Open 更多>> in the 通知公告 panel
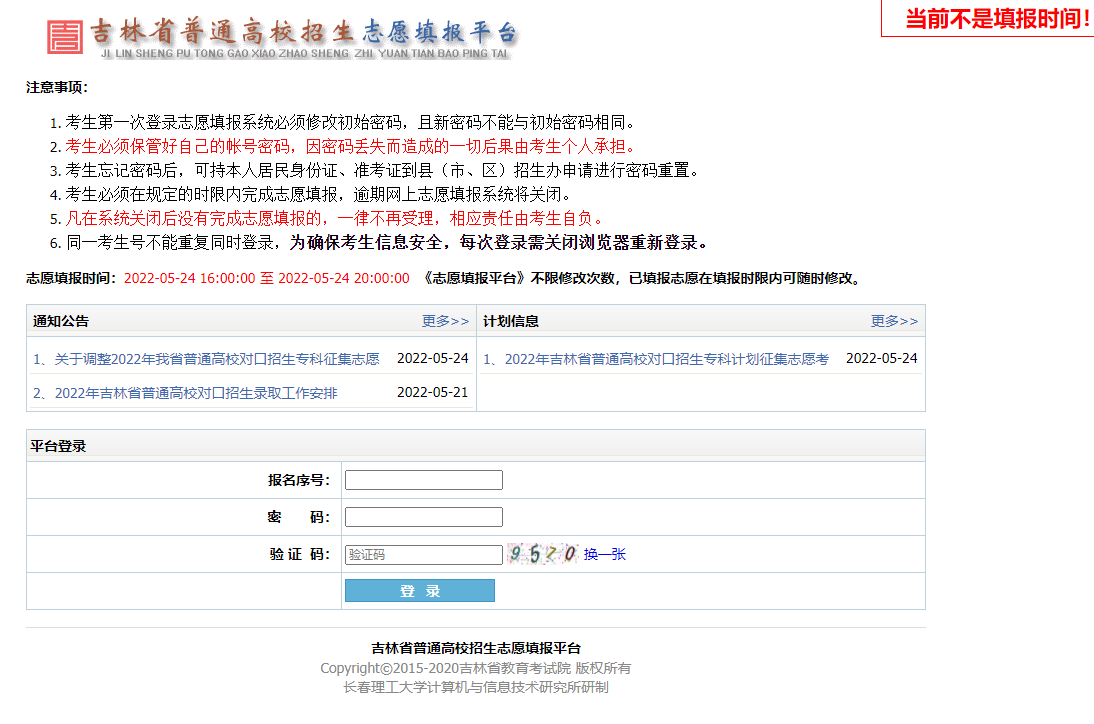Image resolution: width=1094 pixels, height=724 pixels. pos(445,321)
